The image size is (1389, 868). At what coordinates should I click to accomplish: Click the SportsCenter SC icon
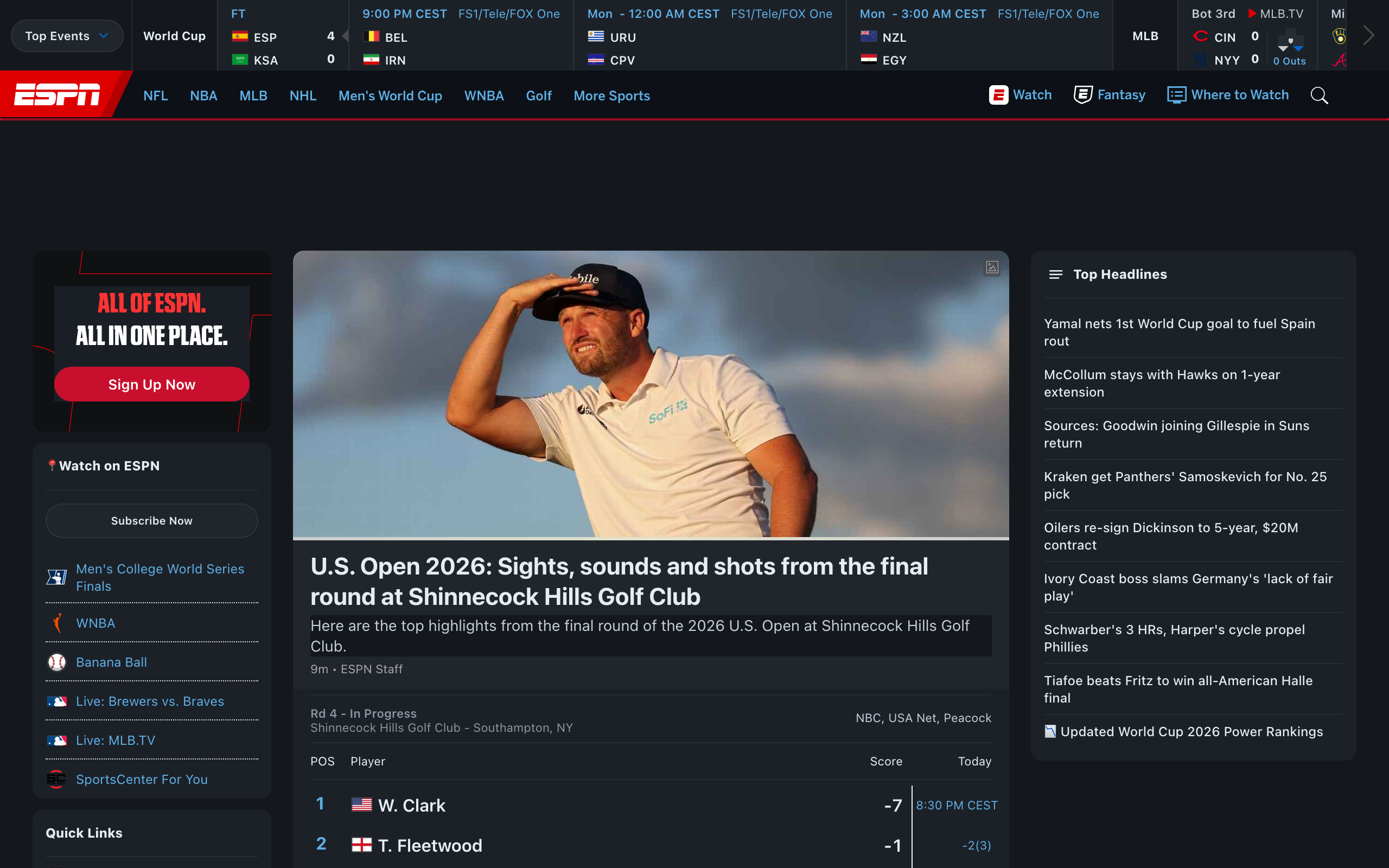(x=56, y=779)
